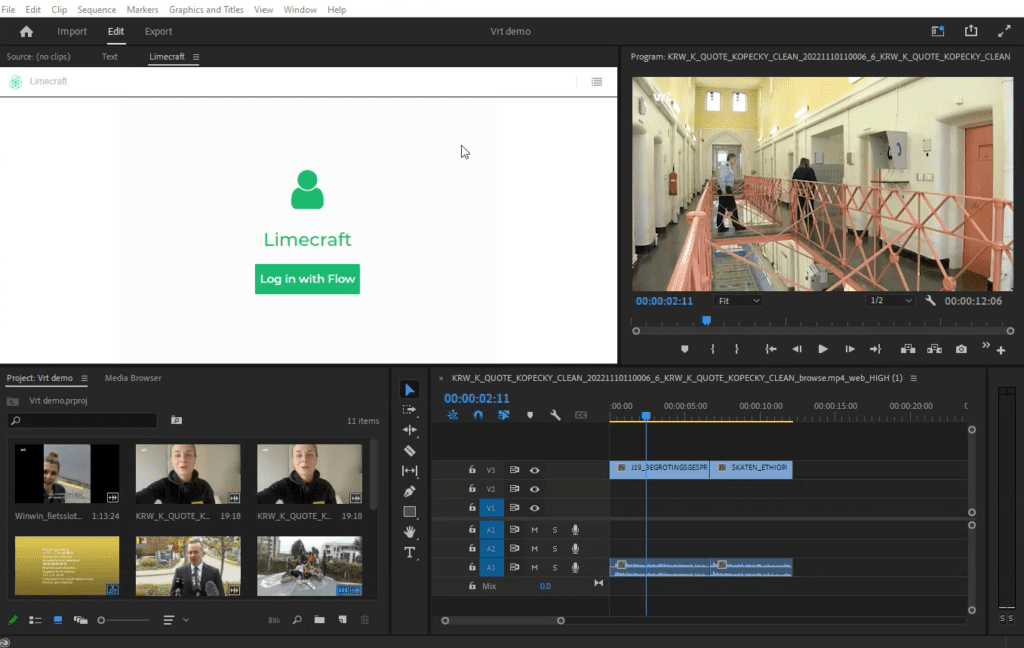Select the Track Select Forward tool
This screenshot has width=1024, height=648.
409,410
